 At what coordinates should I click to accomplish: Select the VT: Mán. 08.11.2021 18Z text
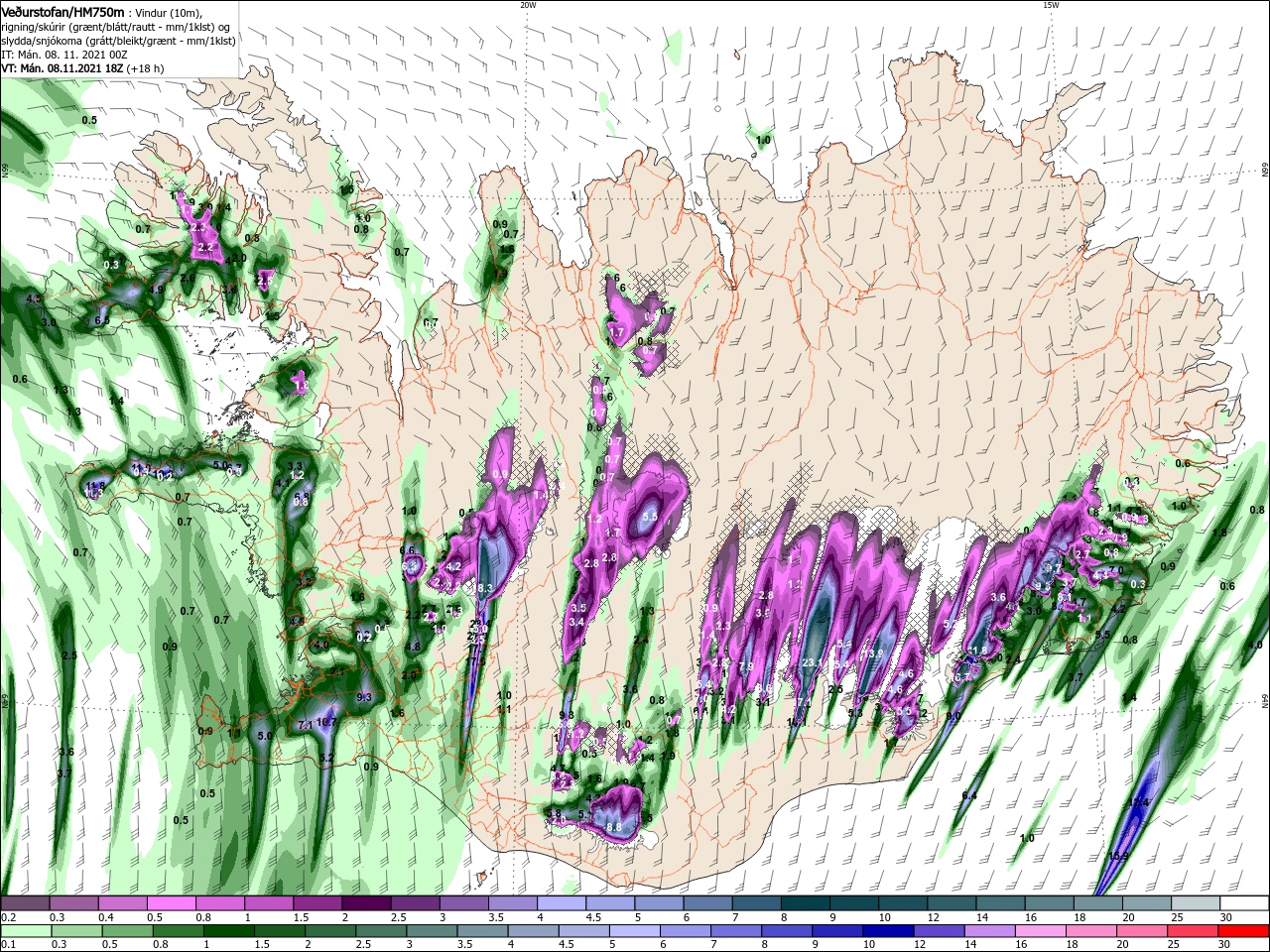63,68
